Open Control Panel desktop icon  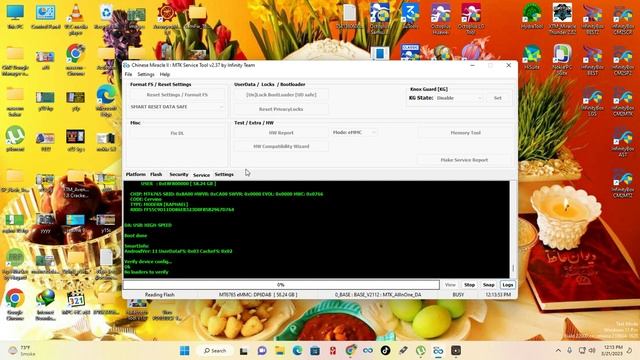click(x=45, y=16)
